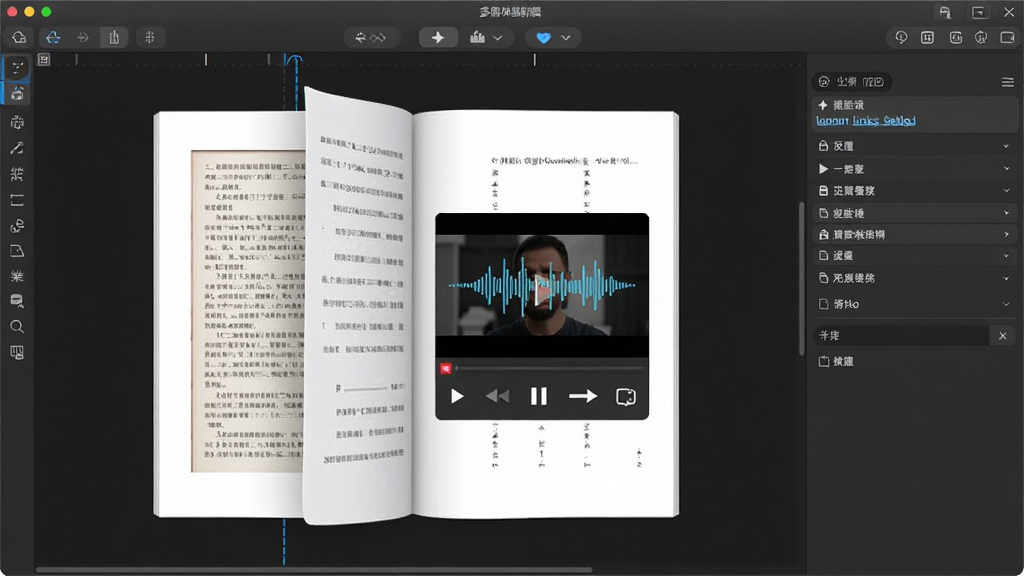Click the video progress bar track

(x=550, y=368)
